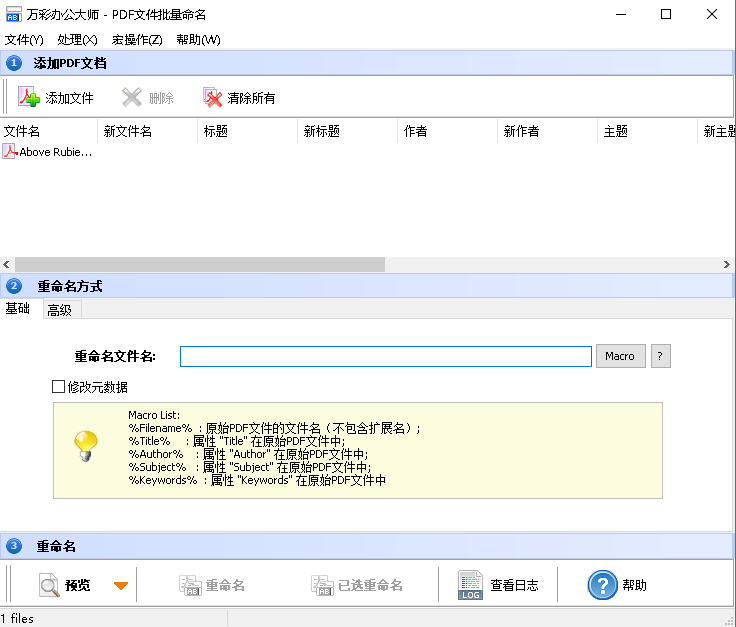Click the 重命名文件名 input field
This screenshot has width=736, height=627.
[x=385, y=357]
